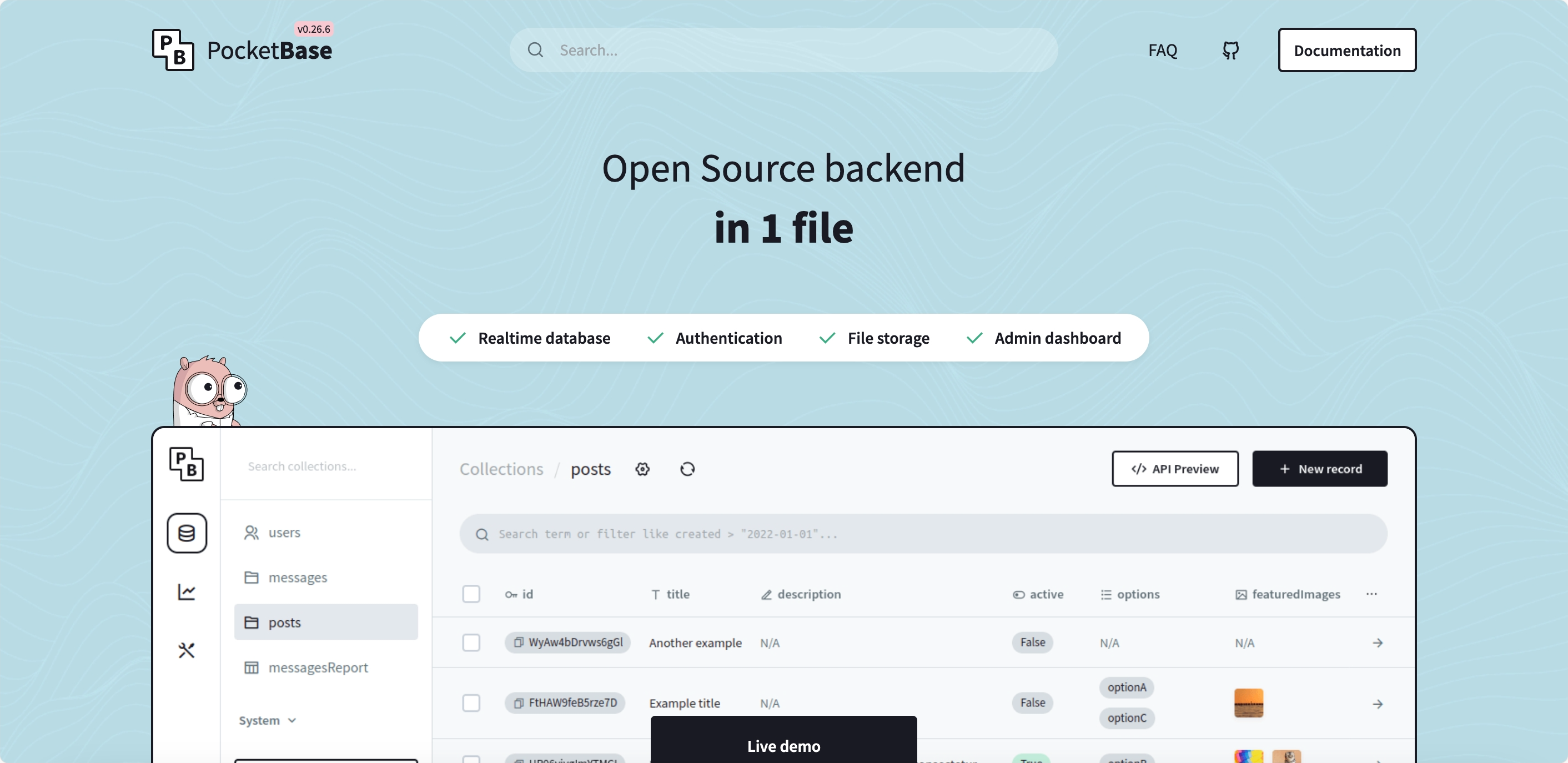Focus the main site Search field
Viewport: 1568px width, 763px height.
tap(783, 50)
